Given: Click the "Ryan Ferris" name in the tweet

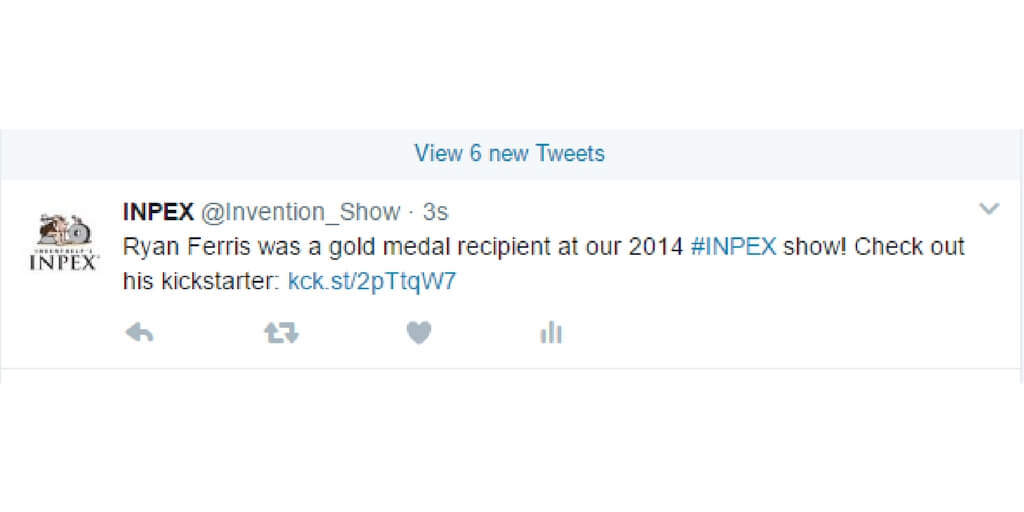Looking at the screenshot, I should click(x=173, y=247).
